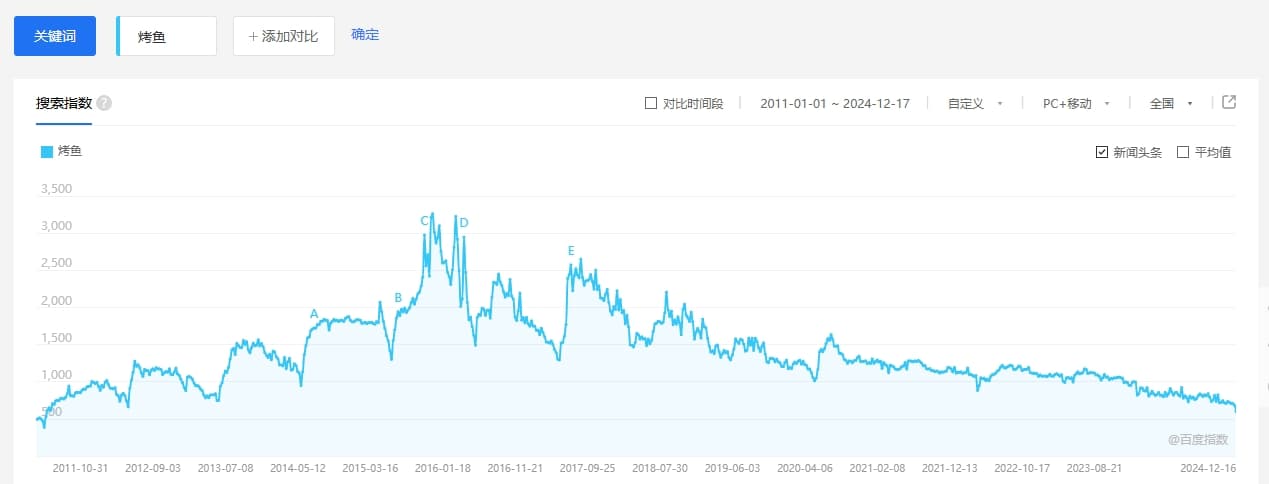This screenshot has height=484, width=1269.
Task: Click the help question mark beside 搜索指数
Action: pyautogui.click(x=104, y=103)
